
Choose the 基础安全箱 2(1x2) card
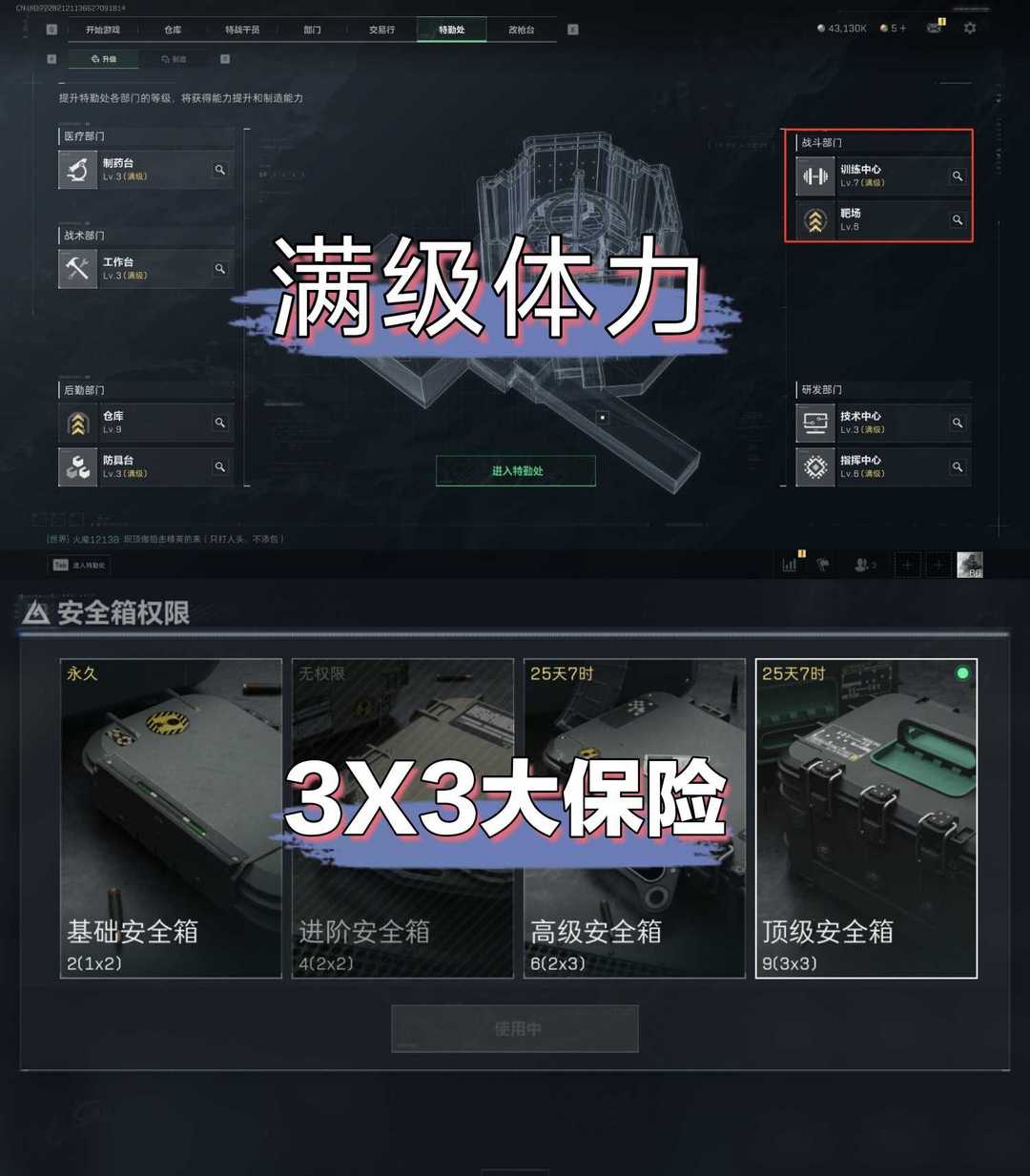coord(172,818)
